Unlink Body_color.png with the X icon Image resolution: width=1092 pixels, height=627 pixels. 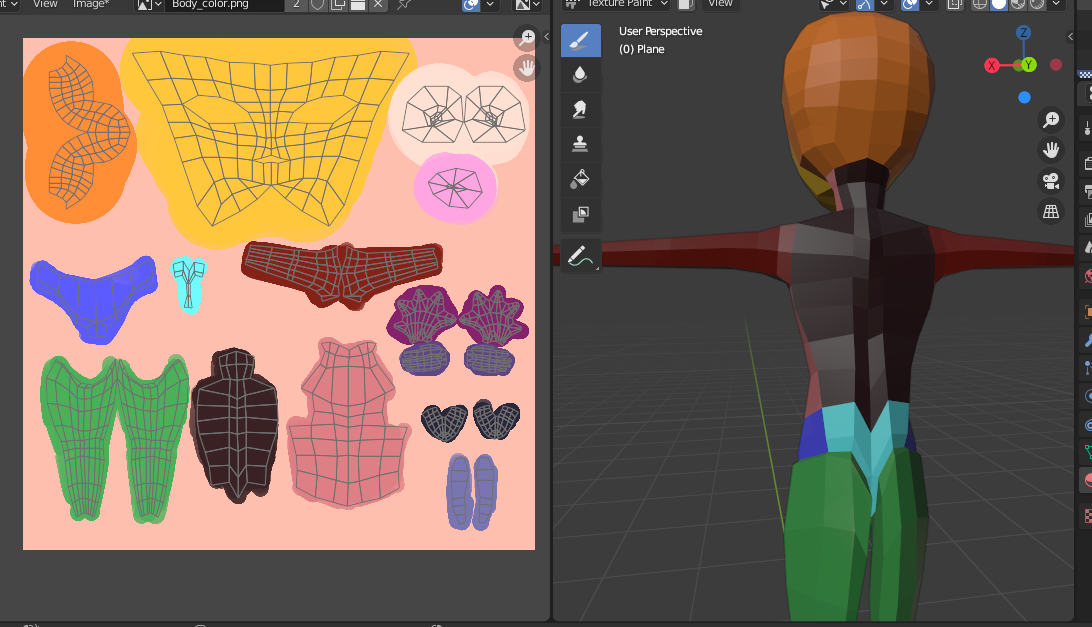(x=378, y=4)
